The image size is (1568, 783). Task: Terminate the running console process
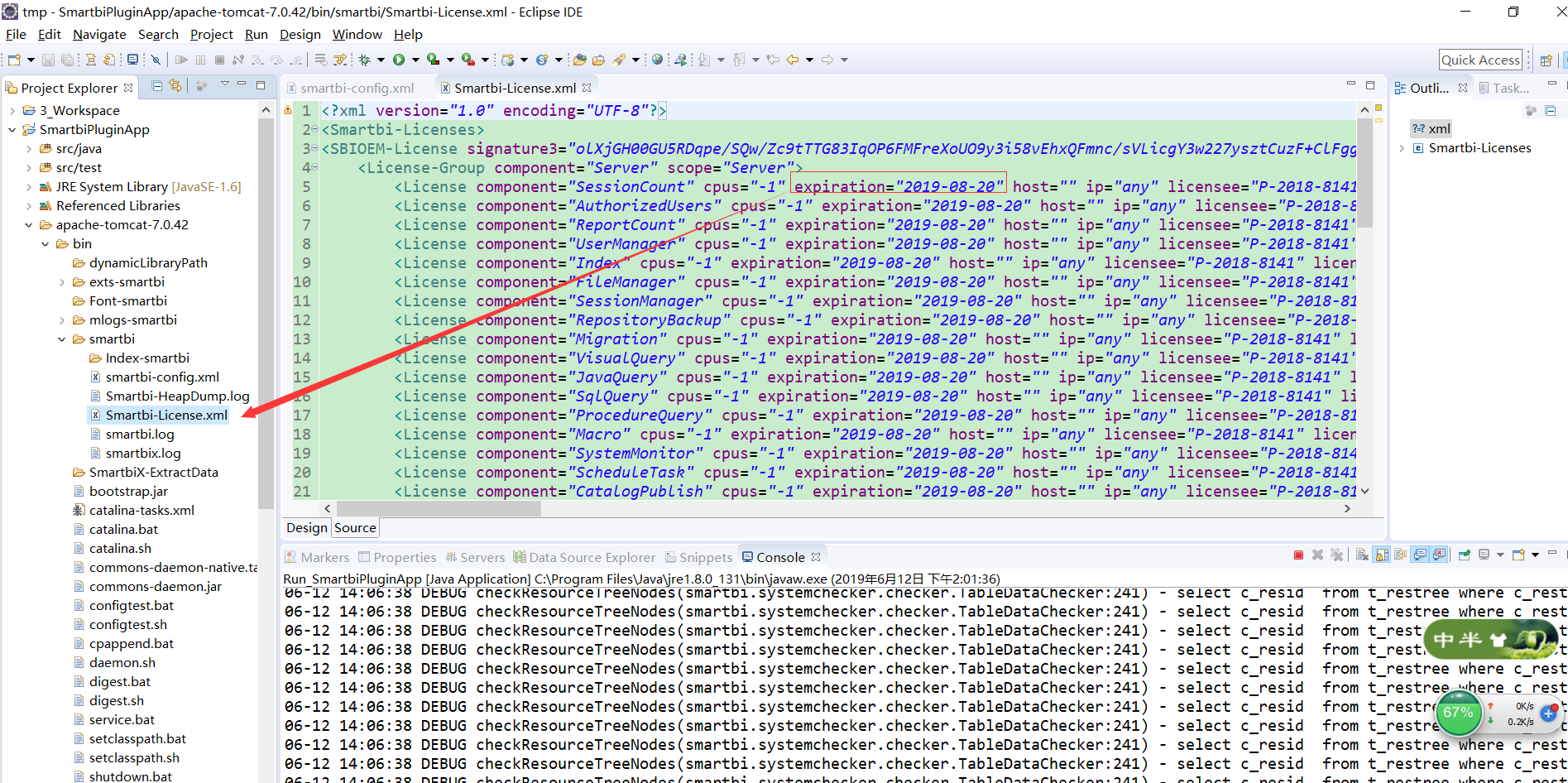coord(1298,555)
